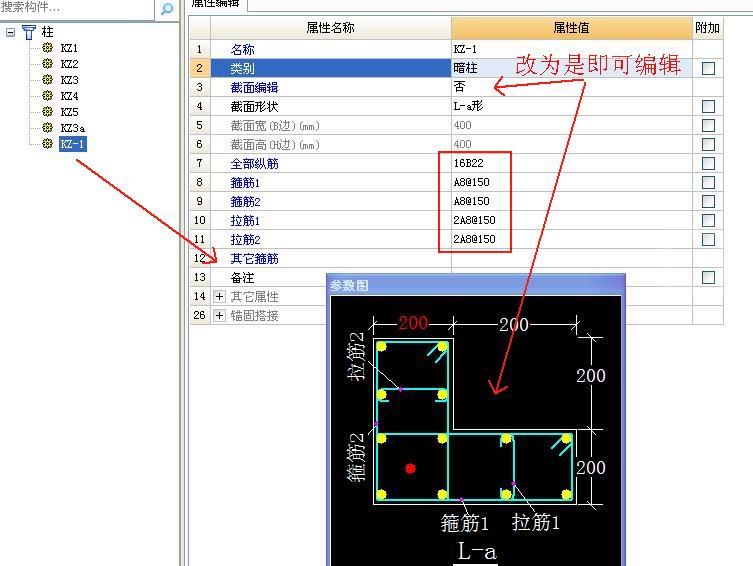Select the KZ-1 tree item
Image resolution: width=753 pixels, height=566 pixels.
point(73,144)
